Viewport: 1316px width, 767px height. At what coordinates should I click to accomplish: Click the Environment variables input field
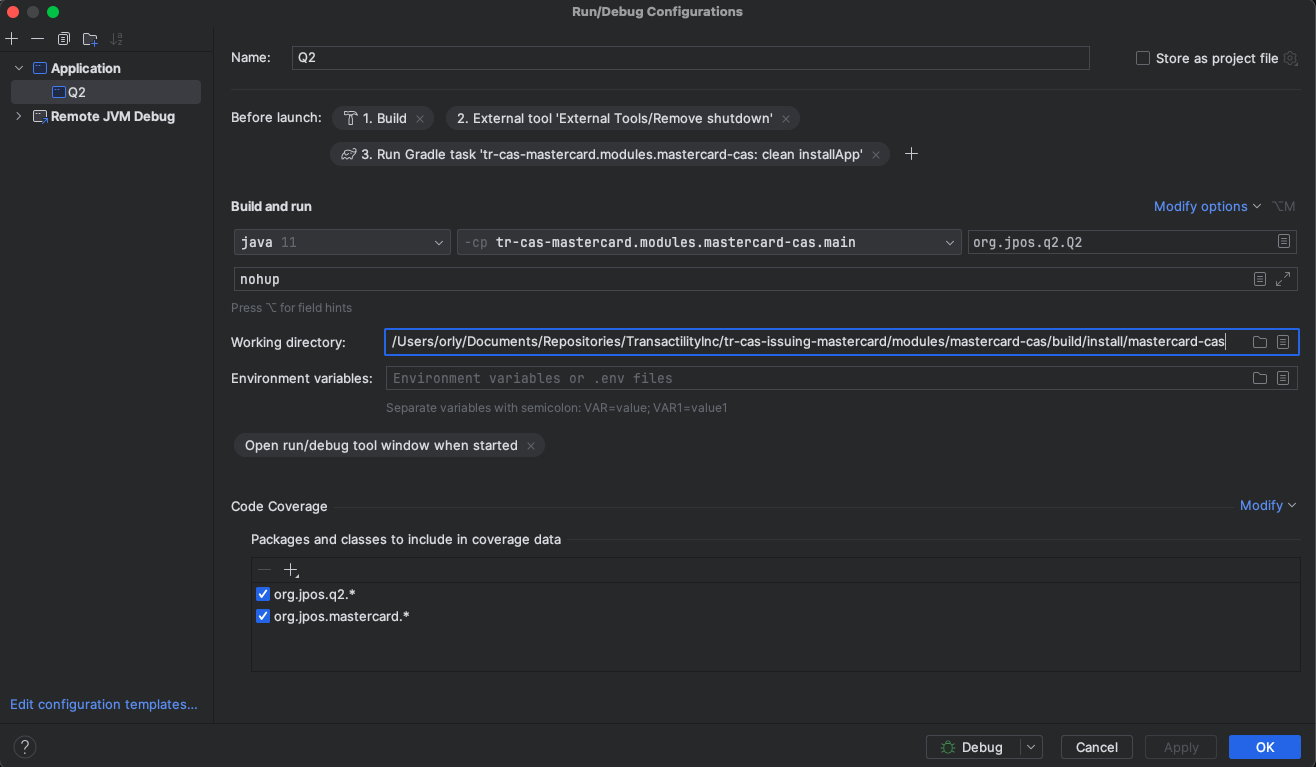click(x=815, y=378)
